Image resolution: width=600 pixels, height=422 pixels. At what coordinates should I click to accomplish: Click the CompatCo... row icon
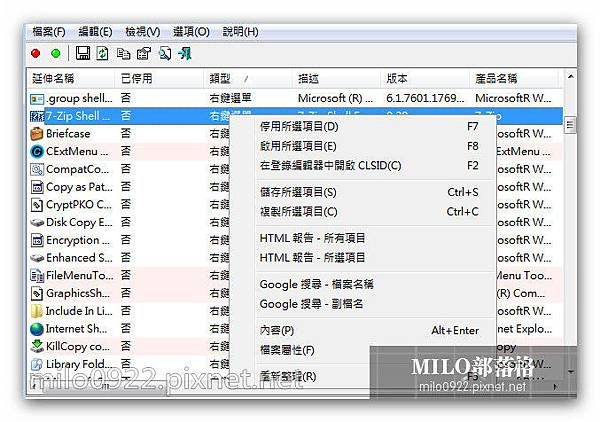point(37,169)
